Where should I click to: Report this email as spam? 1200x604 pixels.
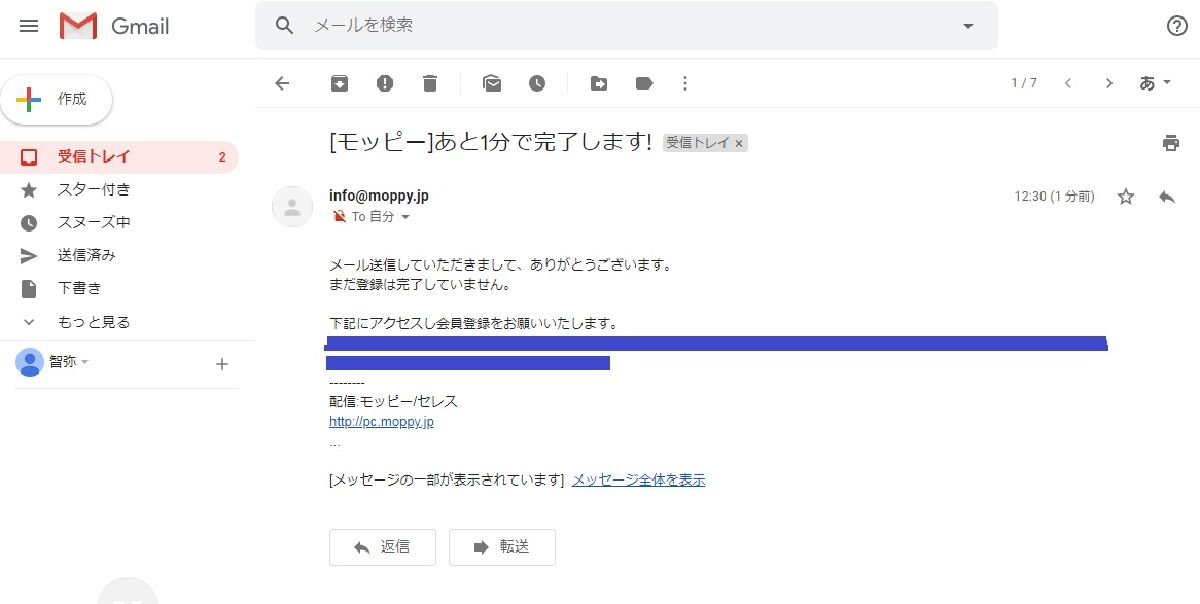(385, 83)
